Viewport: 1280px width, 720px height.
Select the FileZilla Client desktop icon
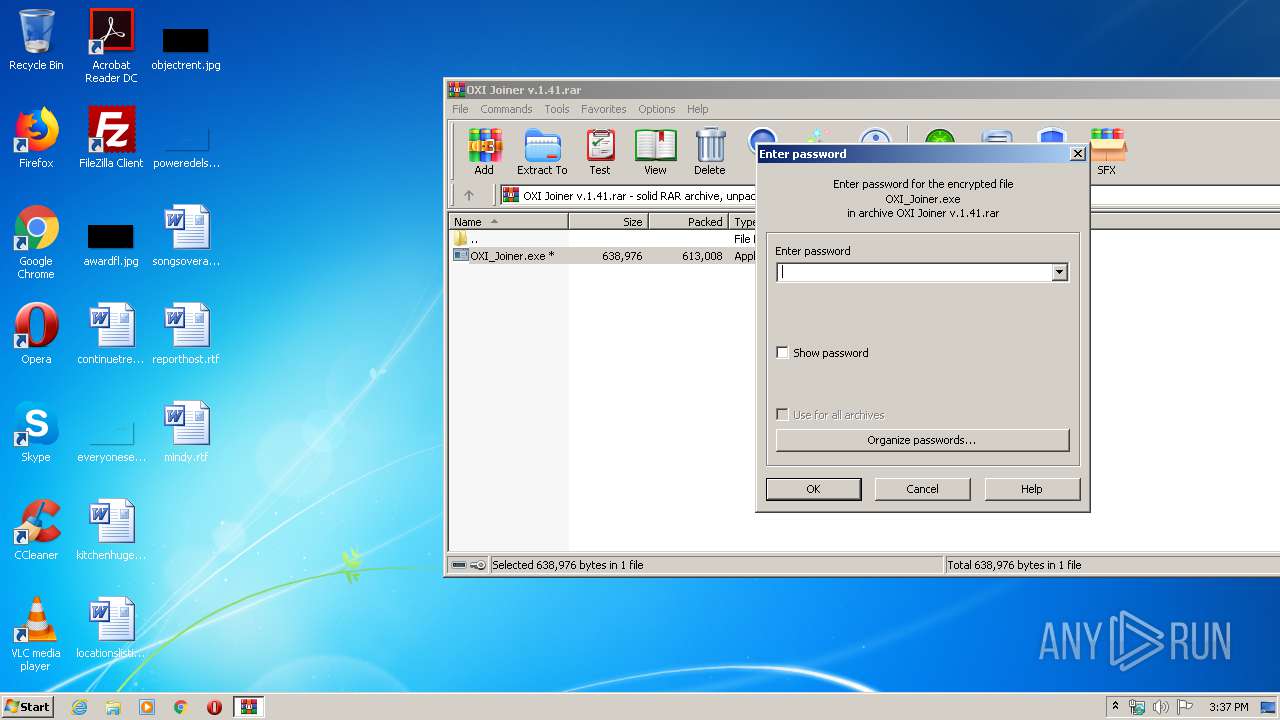click(111, 138)
